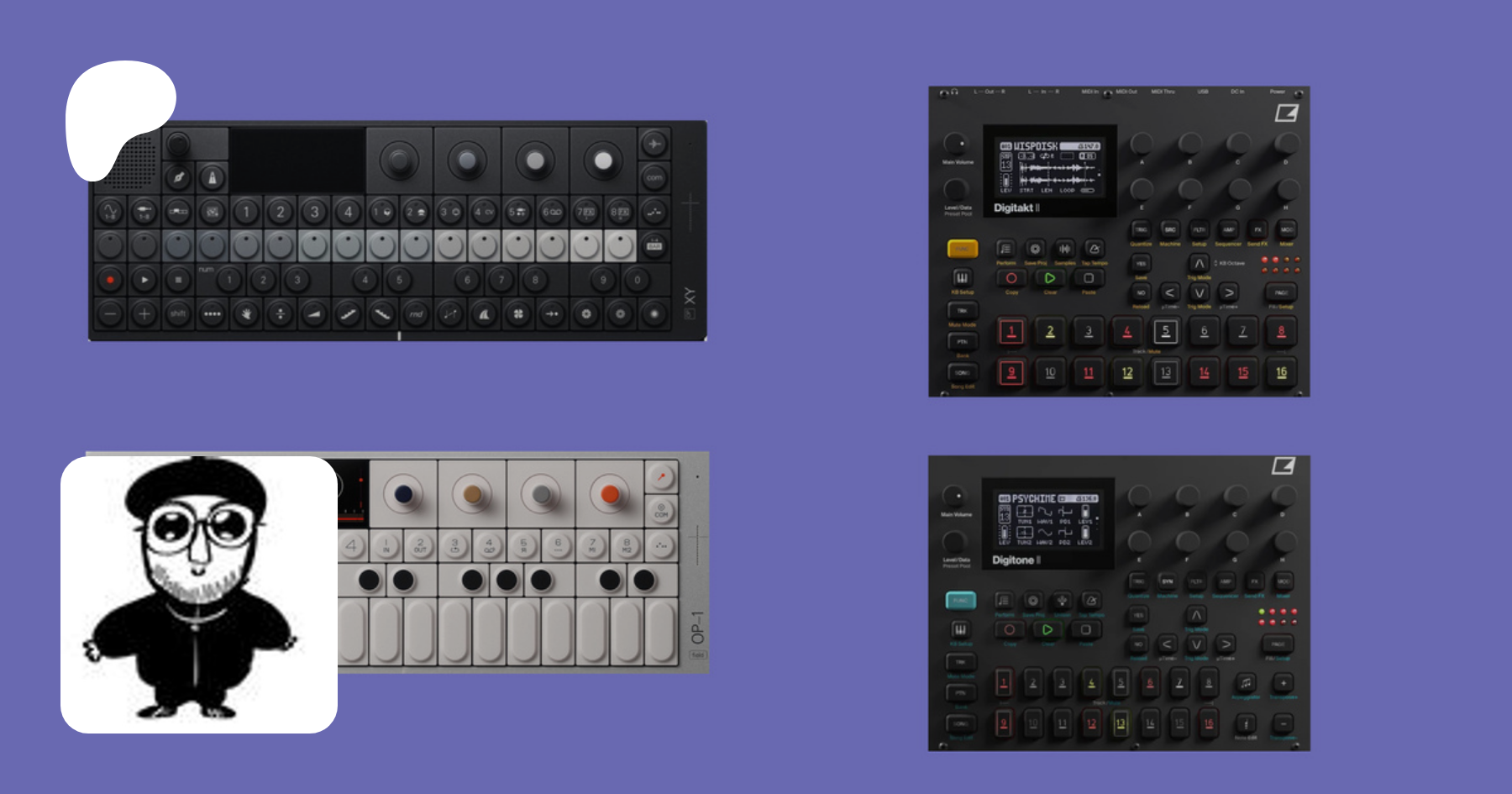Click the red record button on OP-XY
1512x794 pixels.
pos(110,280)
